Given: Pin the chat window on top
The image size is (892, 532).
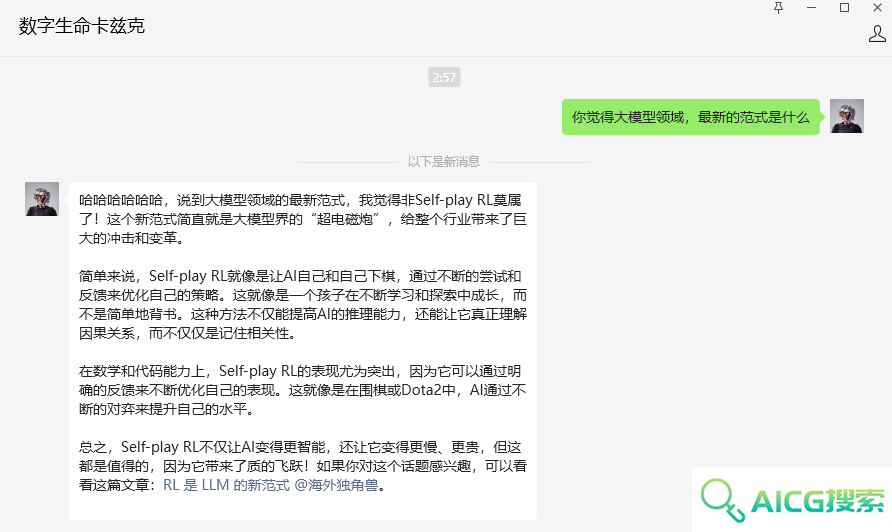Looking at the screenshot, I should pyautogui.click(x=778, y=7).
